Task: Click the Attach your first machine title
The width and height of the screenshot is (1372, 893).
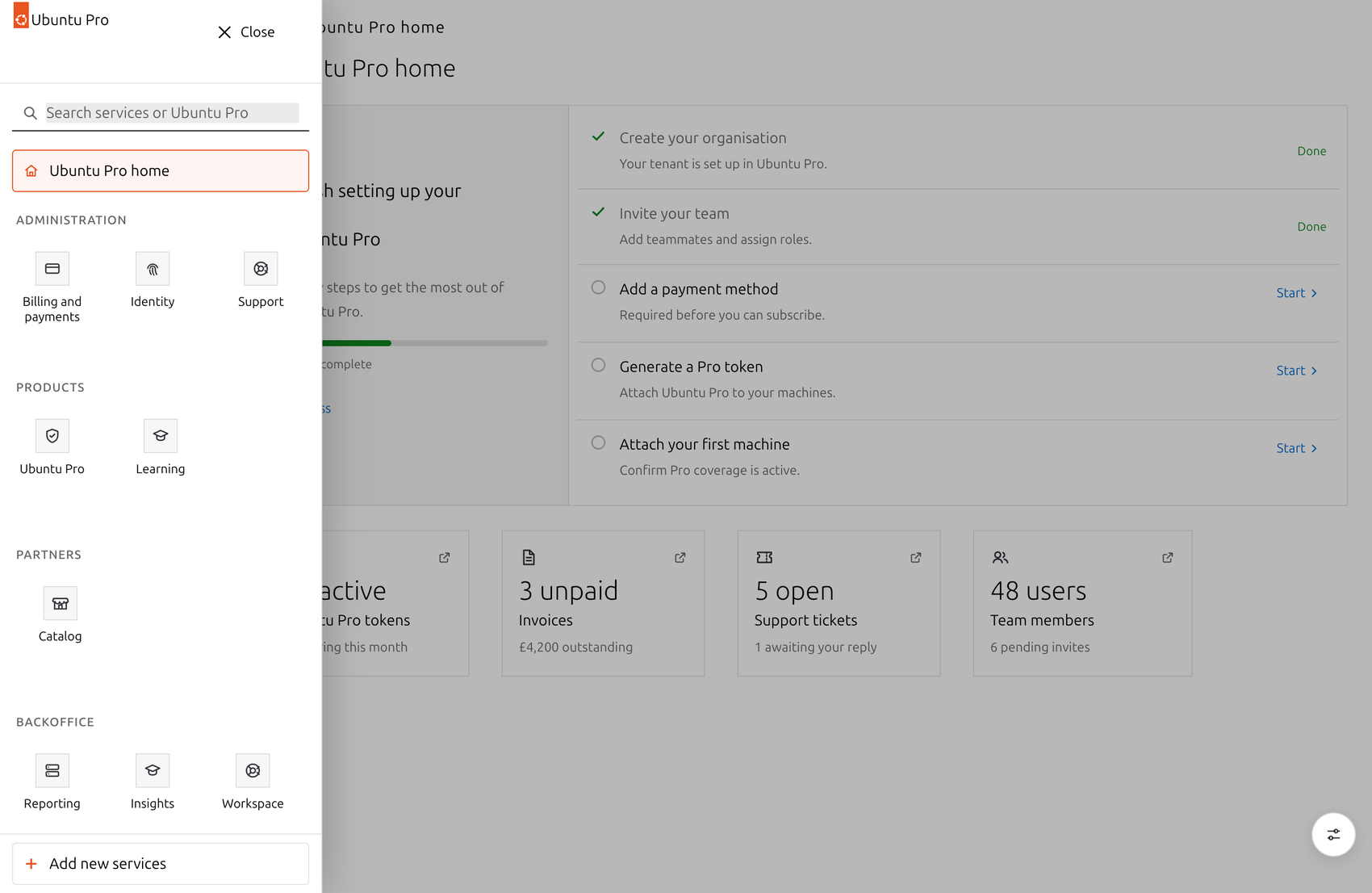Action: tap(705, 444)
